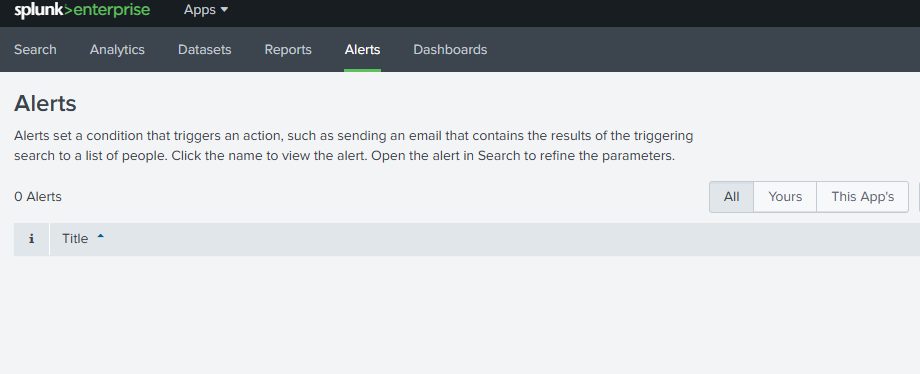The width and height of the screenshot is (920, 374).
Task: Select the active Alerts tab
Action: coord(363,50)
